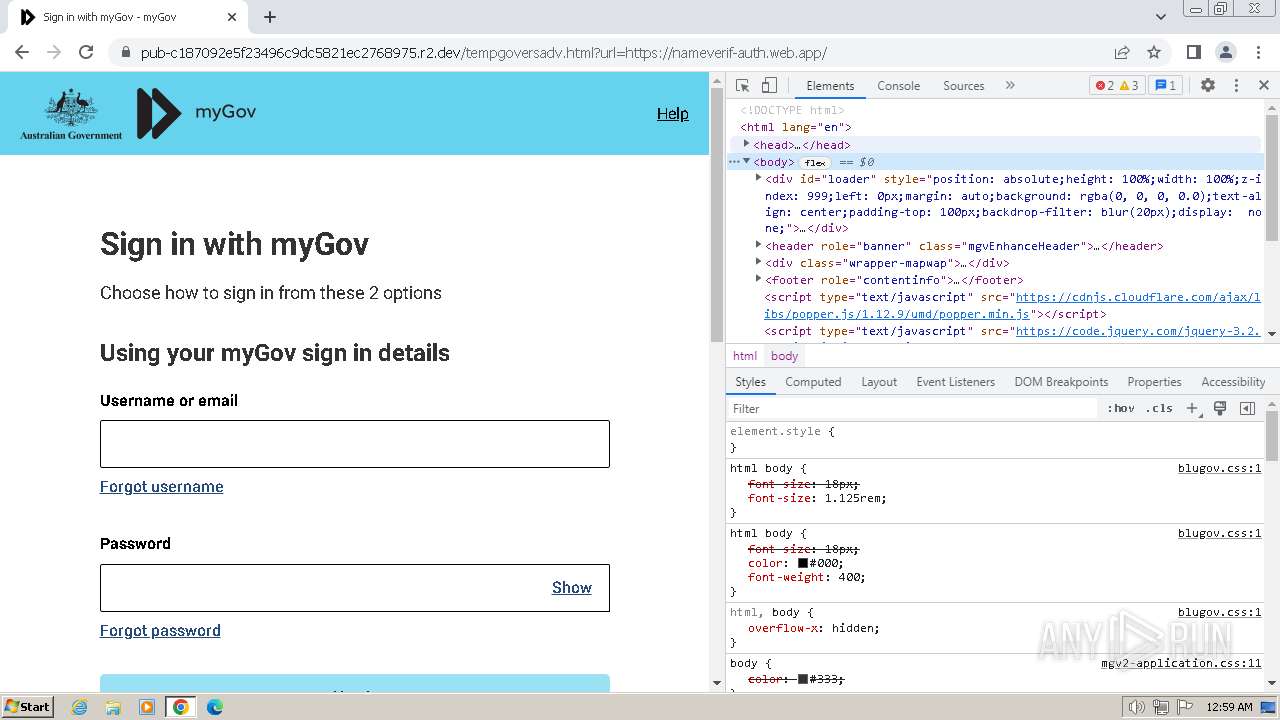Open File Explorer from taskbar
Screen dimensions: 1280x720
coord(113,707)
